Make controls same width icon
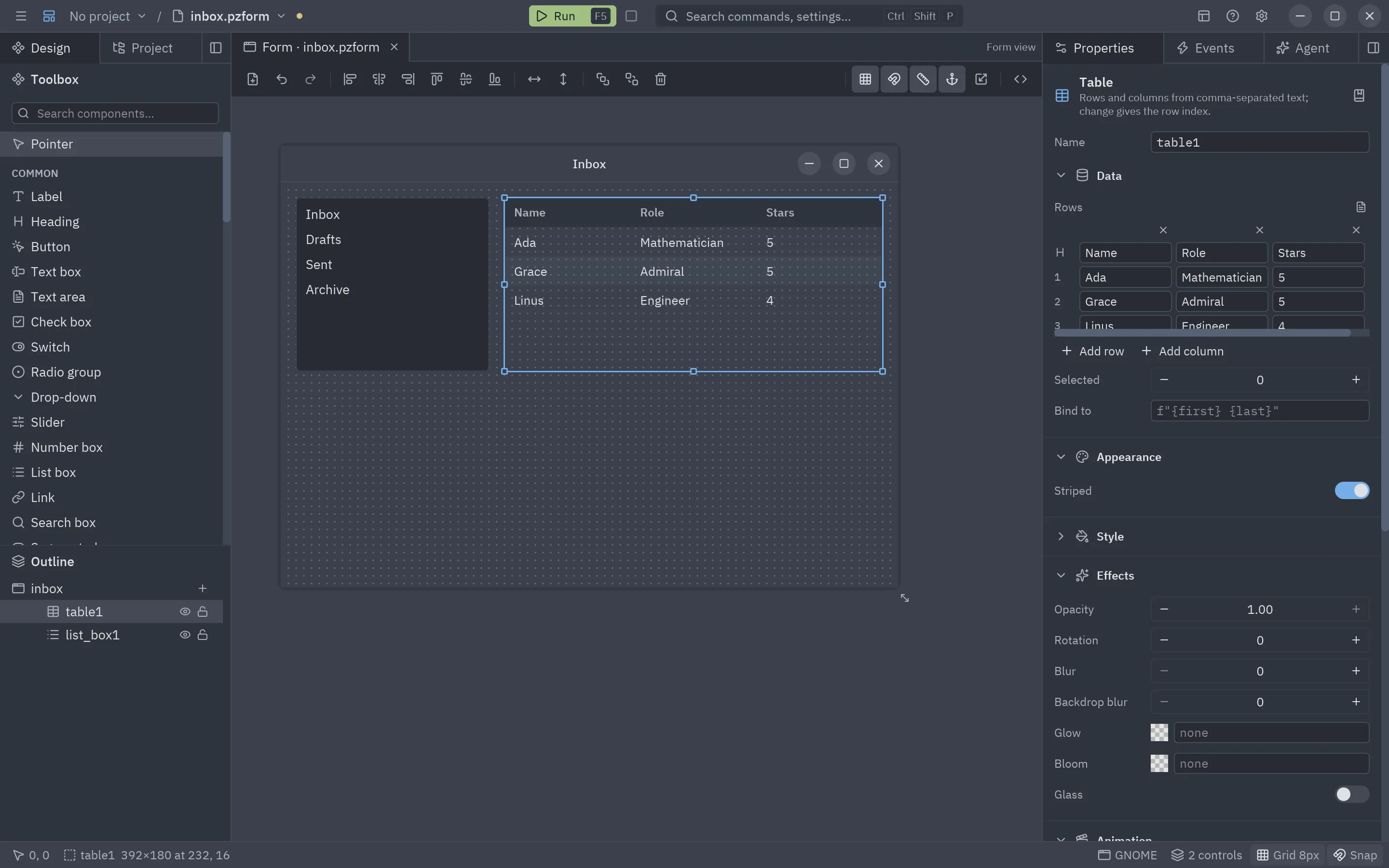Viewport: 1389px width, 868px height. coord(534,79)
